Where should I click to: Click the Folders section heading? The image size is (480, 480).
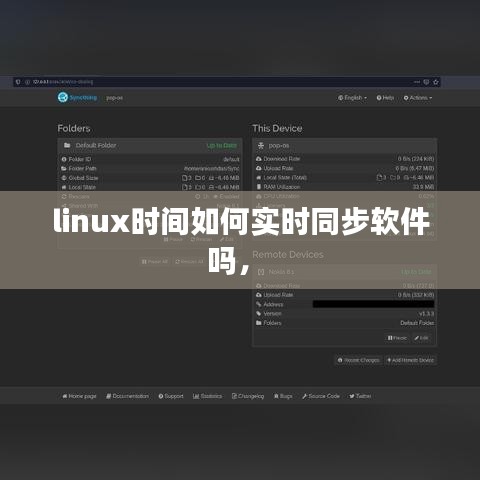(x=74, y=128)
